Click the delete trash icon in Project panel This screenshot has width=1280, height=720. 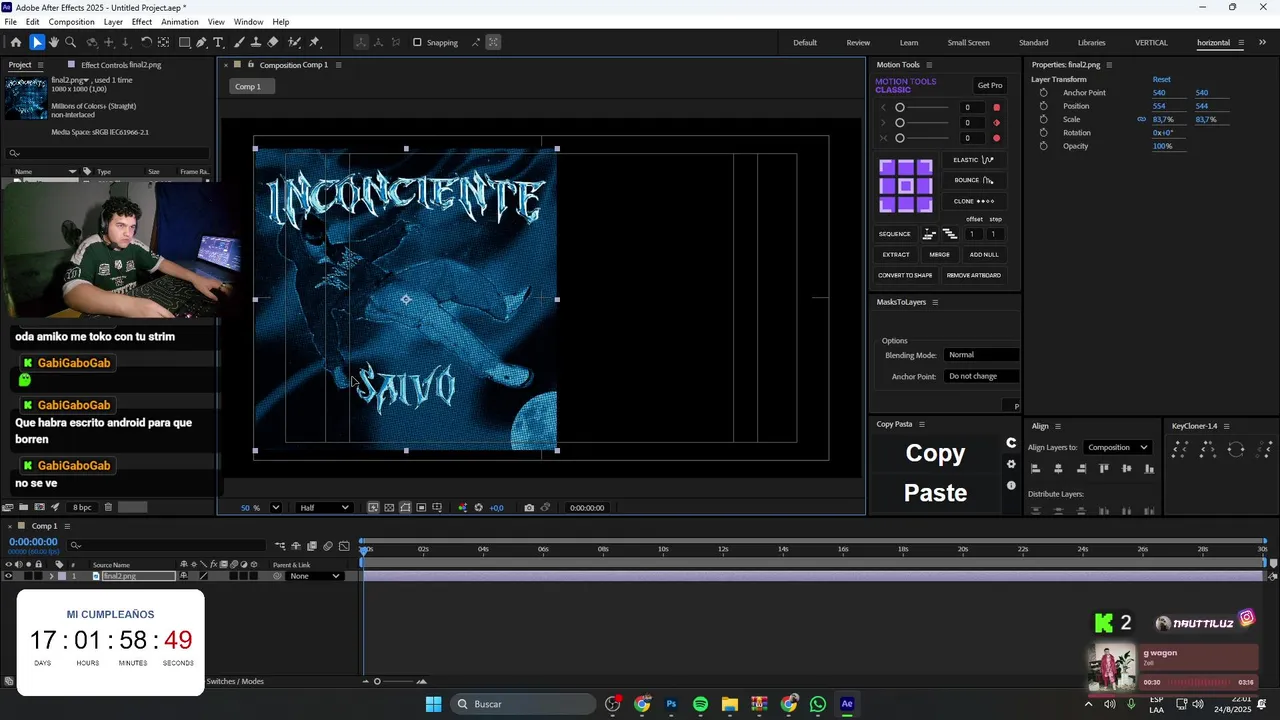click(108, 508)
